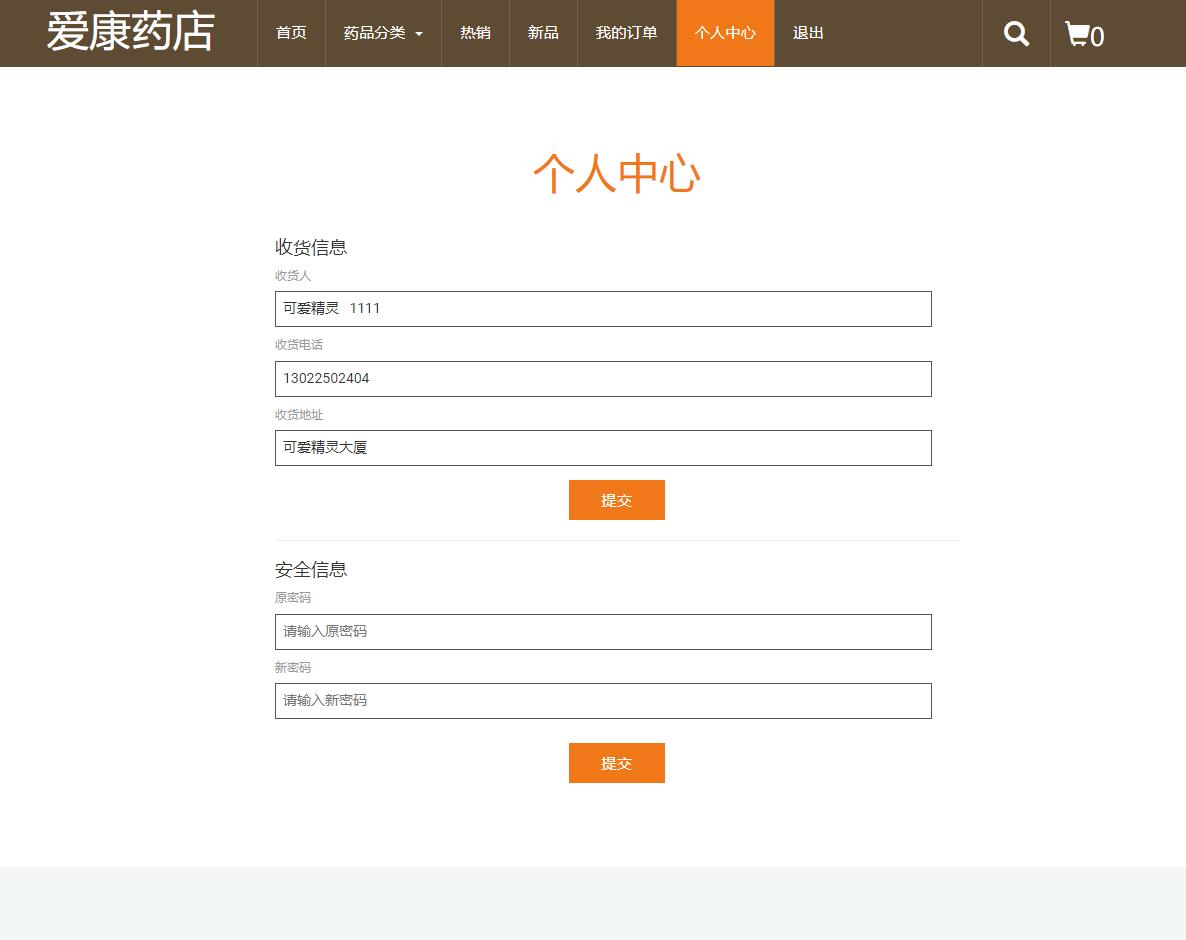
Task: Edit the 收货地址 field showing 可爱精灵大厦
Action: [x=603, y=447]
